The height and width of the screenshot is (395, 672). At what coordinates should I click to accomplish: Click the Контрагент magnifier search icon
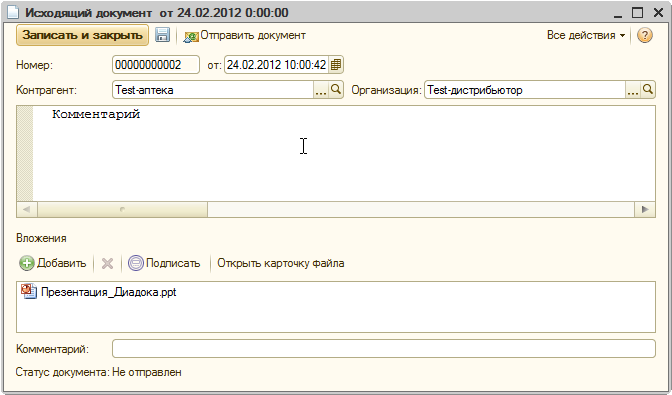point(336,90)
